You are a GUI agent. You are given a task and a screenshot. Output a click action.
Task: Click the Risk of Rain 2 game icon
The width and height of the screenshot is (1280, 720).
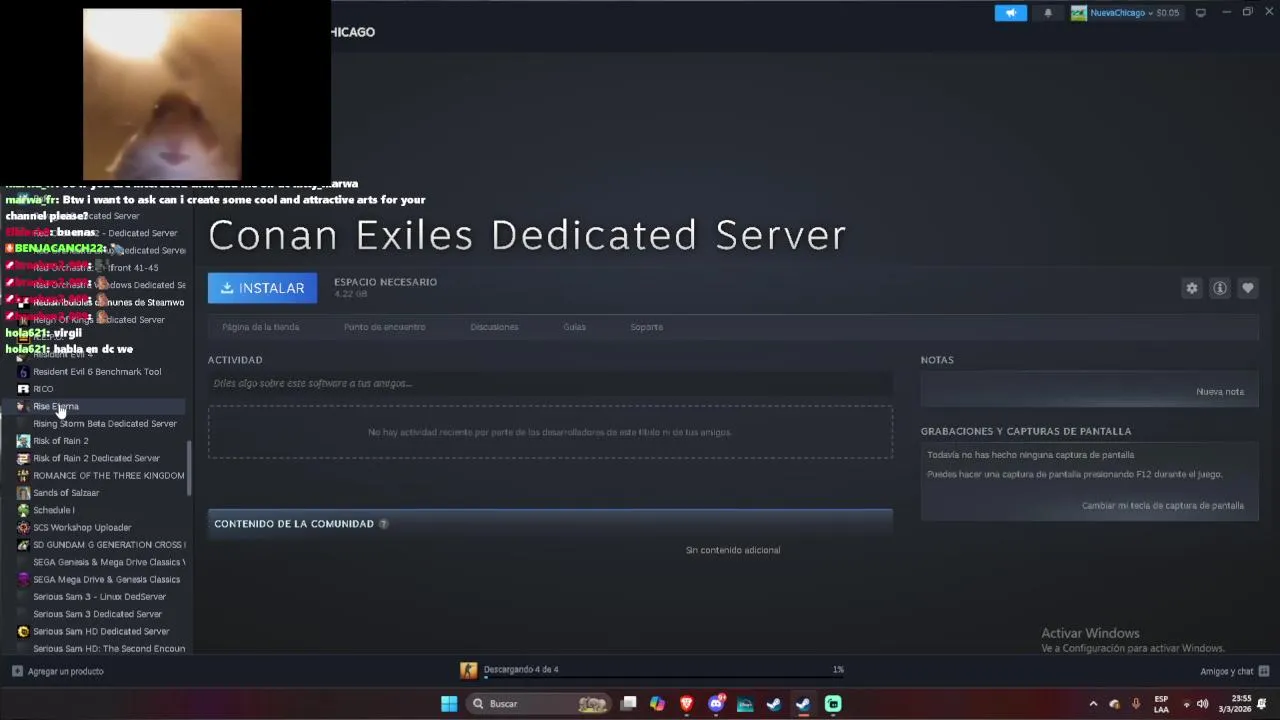[x=23, y=441]
